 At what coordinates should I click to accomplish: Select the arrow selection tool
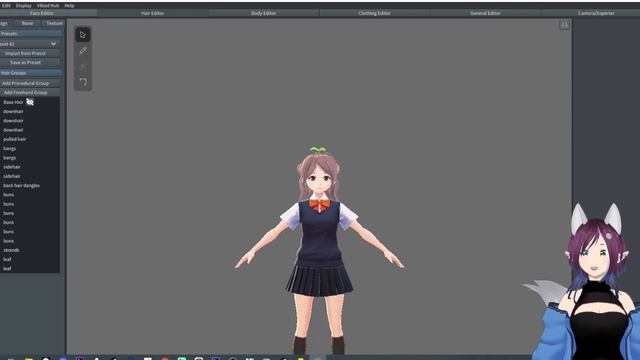[83, 35]
